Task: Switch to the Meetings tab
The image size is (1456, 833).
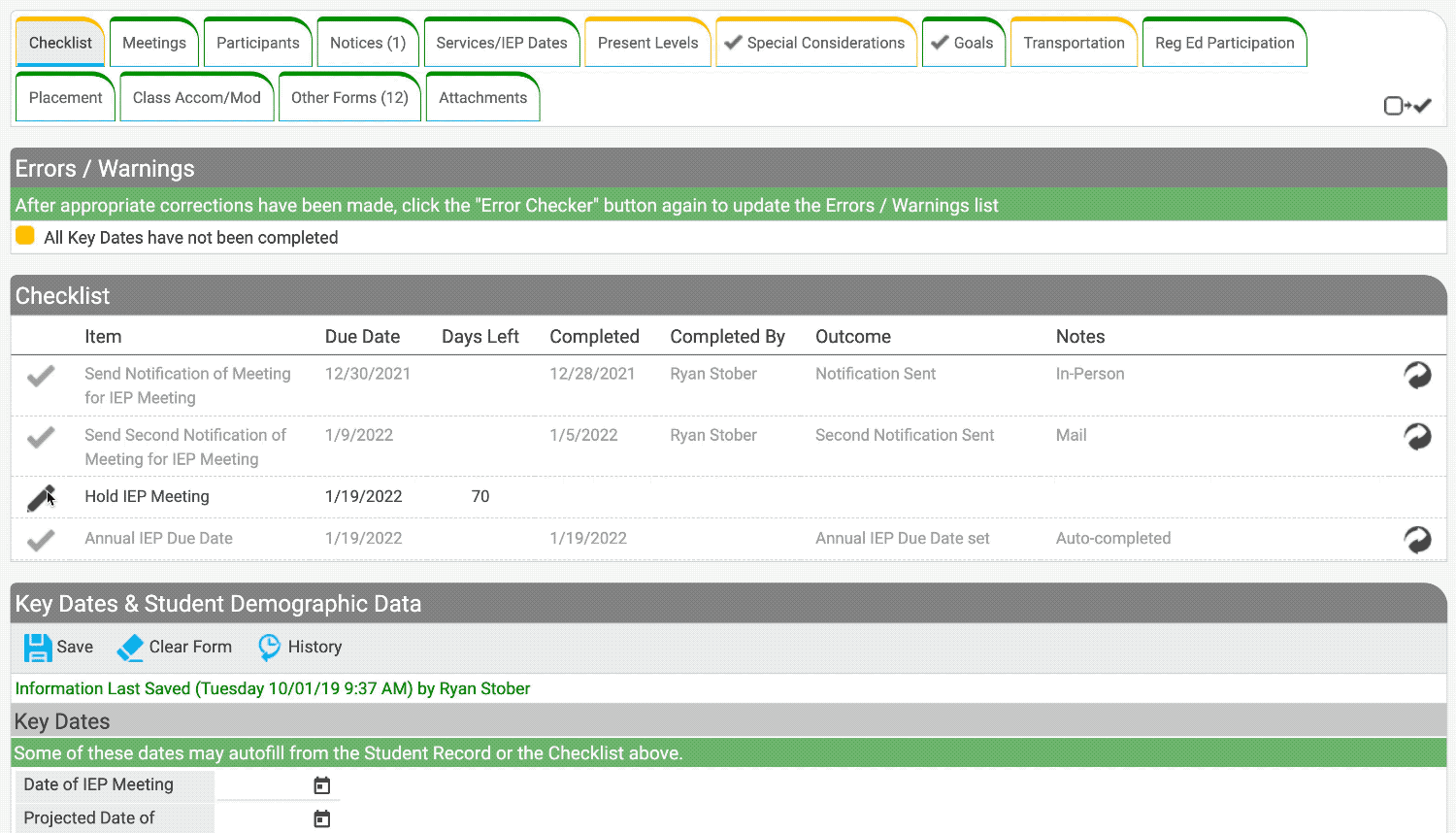Action: coord(154,43)
